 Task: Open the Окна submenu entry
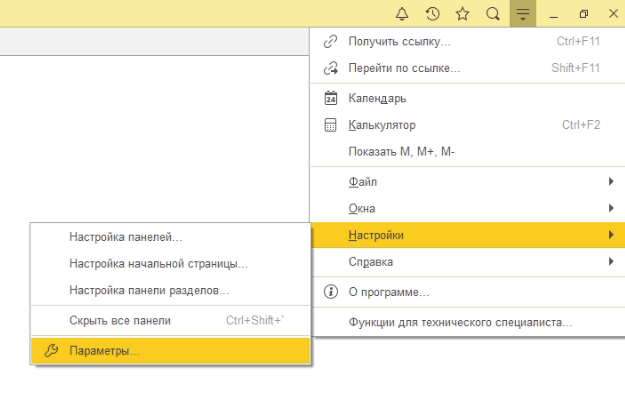pos(468,208)
